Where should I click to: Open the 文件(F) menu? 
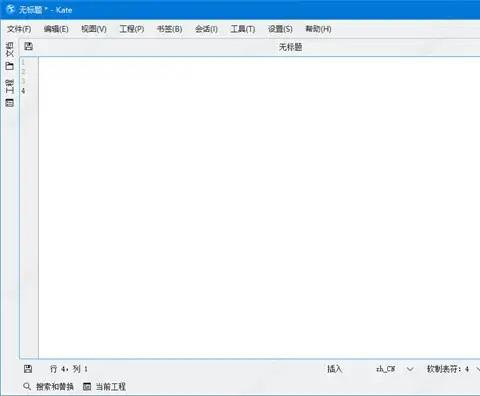[x=19, y=29]
